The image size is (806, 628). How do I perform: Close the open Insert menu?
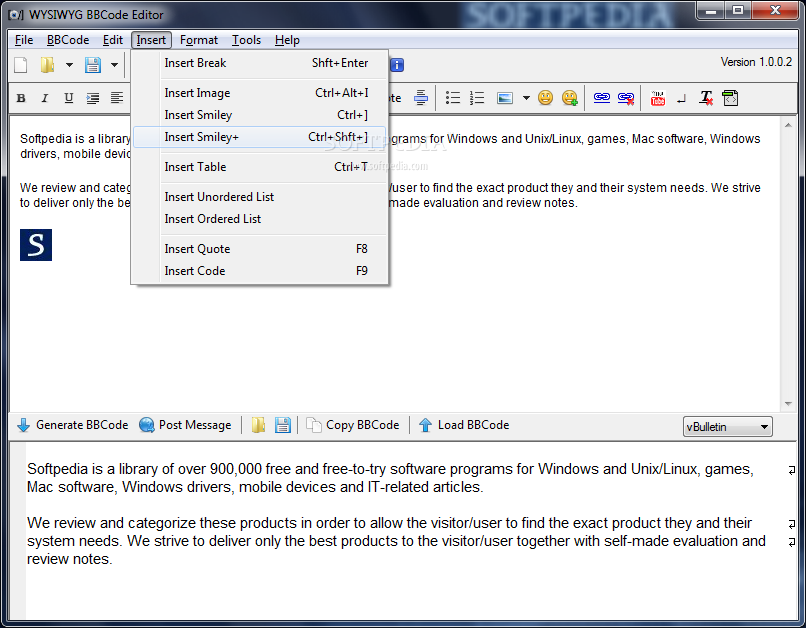(x=151, y=40)
